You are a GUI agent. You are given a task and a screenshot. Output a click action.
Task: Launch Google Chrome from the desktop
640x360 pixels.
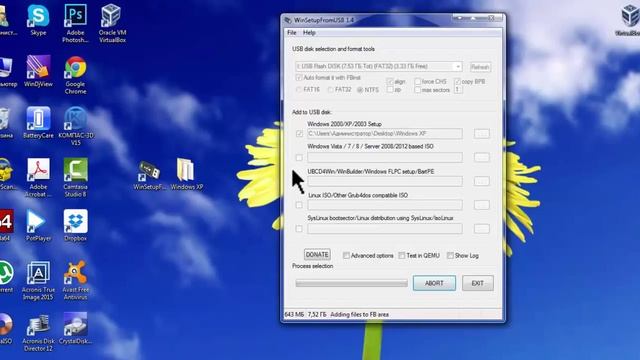[76, 75]
